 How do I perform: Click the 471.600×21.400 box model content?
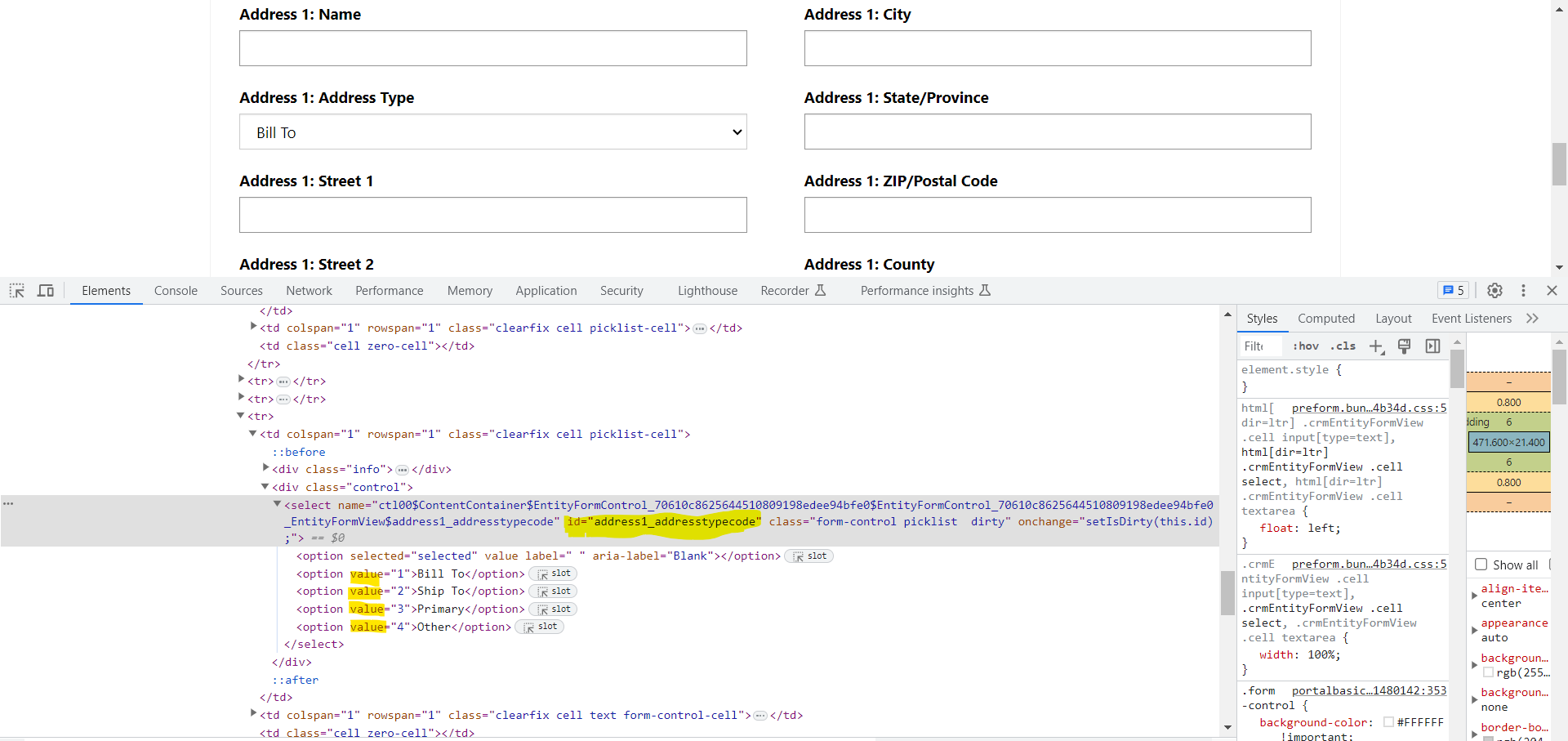click(x=1508, y=442)
